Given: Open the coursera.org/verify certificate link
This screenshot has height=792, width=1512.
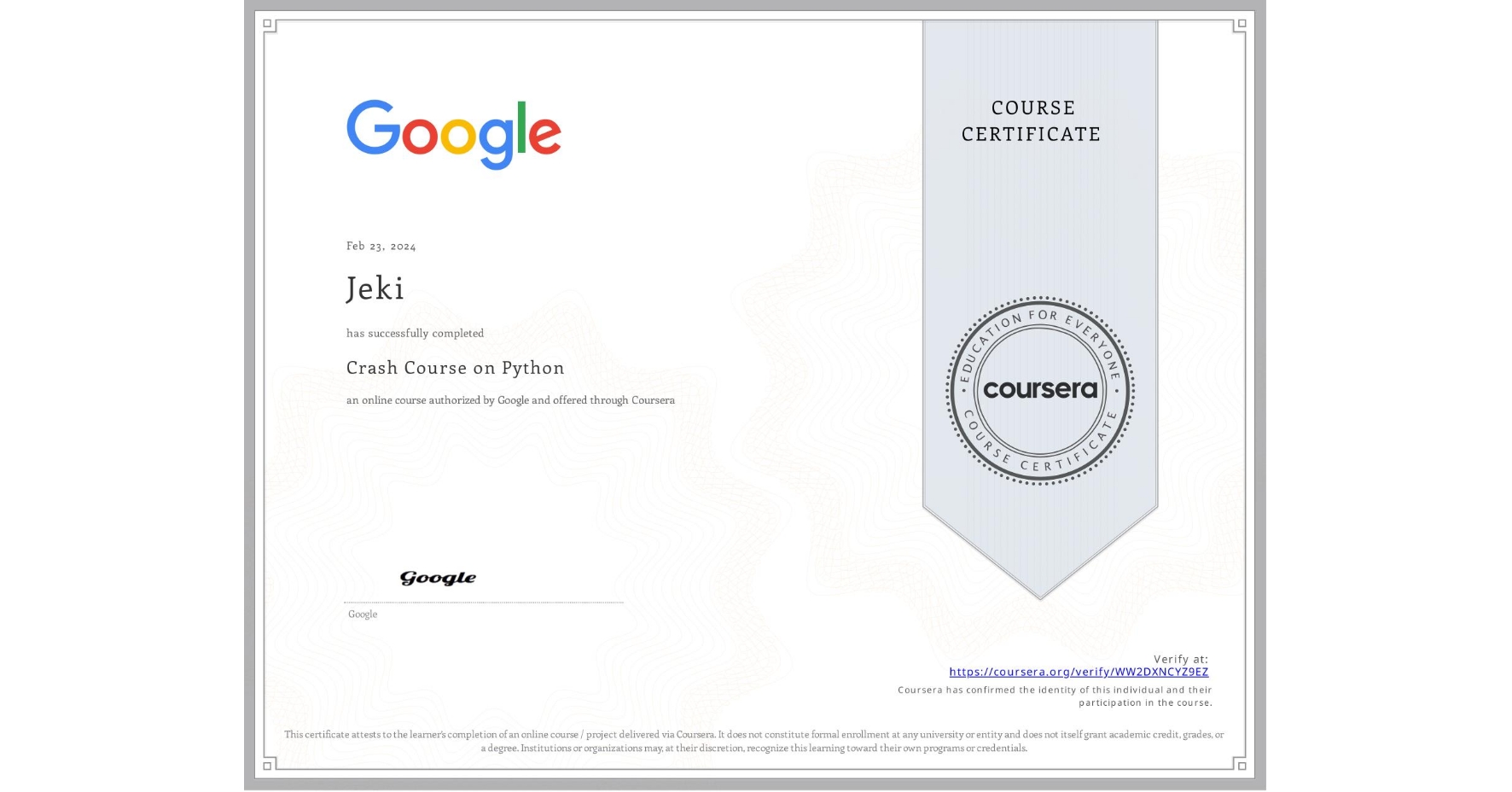Looking at the screenshot, I should [1079, 672].
